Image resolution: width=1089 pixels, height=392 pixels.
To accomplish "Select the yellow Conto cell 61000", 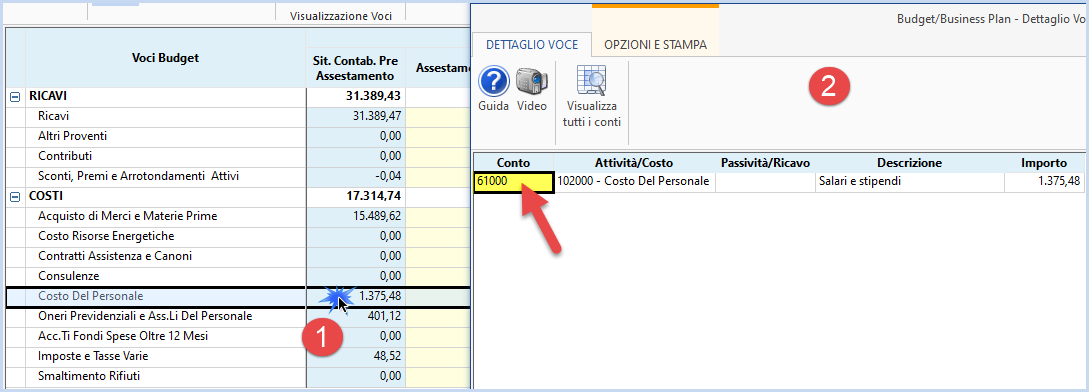I will pos(514,183).
